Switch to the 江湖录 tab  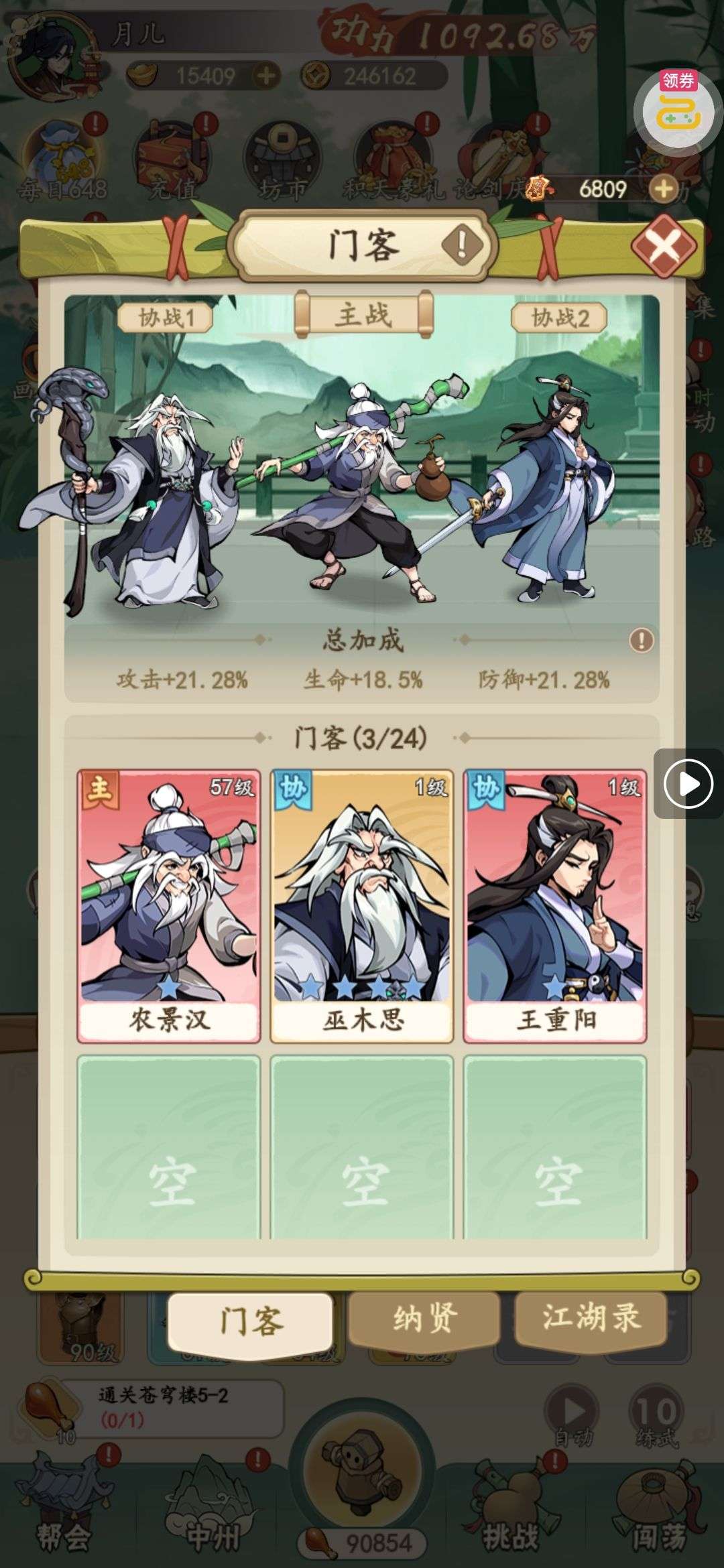591,1319
